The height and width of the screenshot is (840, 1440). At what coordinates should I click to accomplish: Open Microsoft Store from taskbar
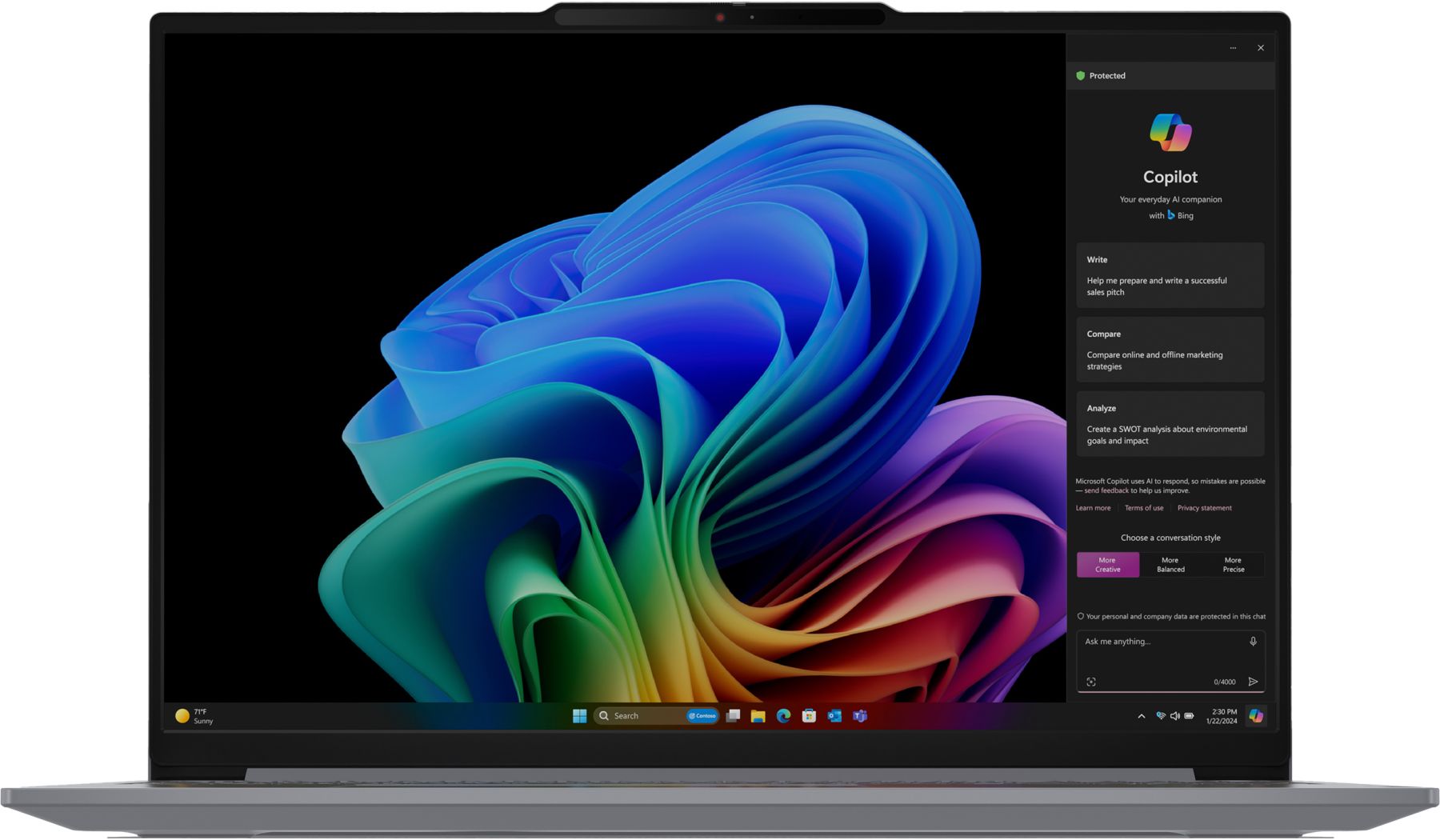coord(809,716)
